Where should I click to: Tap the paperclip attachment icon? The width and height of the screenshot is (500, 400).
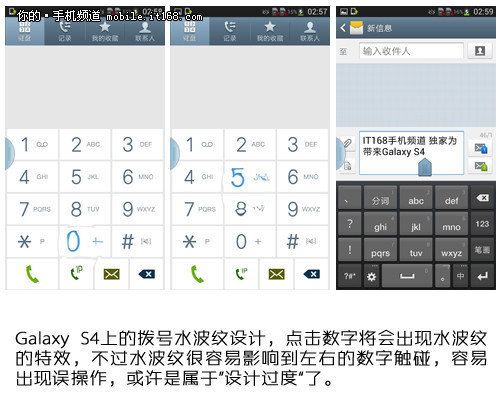click(347, 144)
